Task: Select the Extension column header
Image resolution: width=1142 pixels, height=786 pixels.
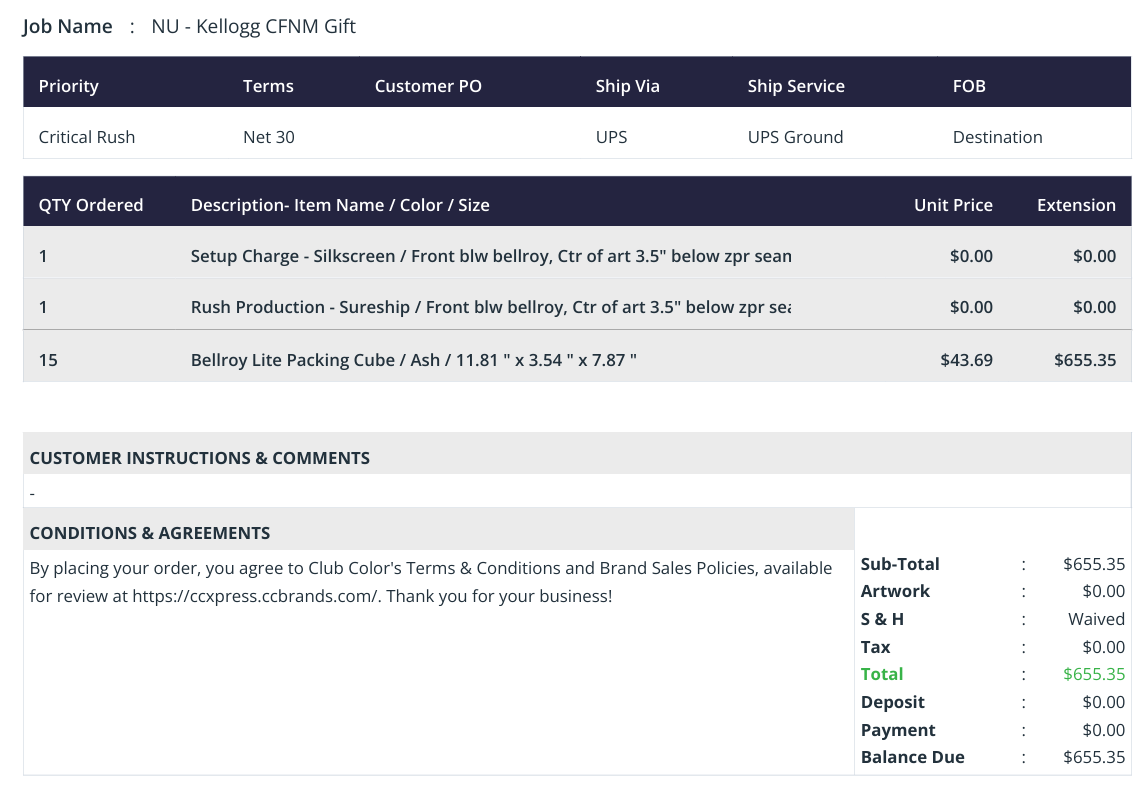Action: 1076,205
